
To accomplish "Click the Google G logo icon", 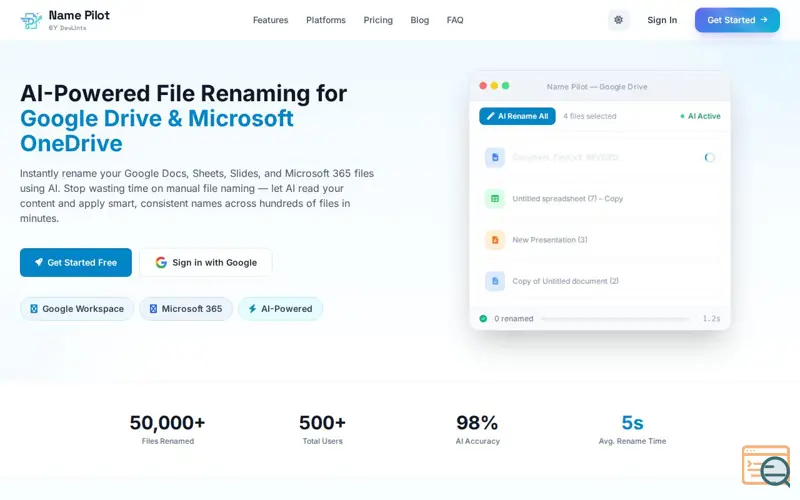I will (161, 262).
